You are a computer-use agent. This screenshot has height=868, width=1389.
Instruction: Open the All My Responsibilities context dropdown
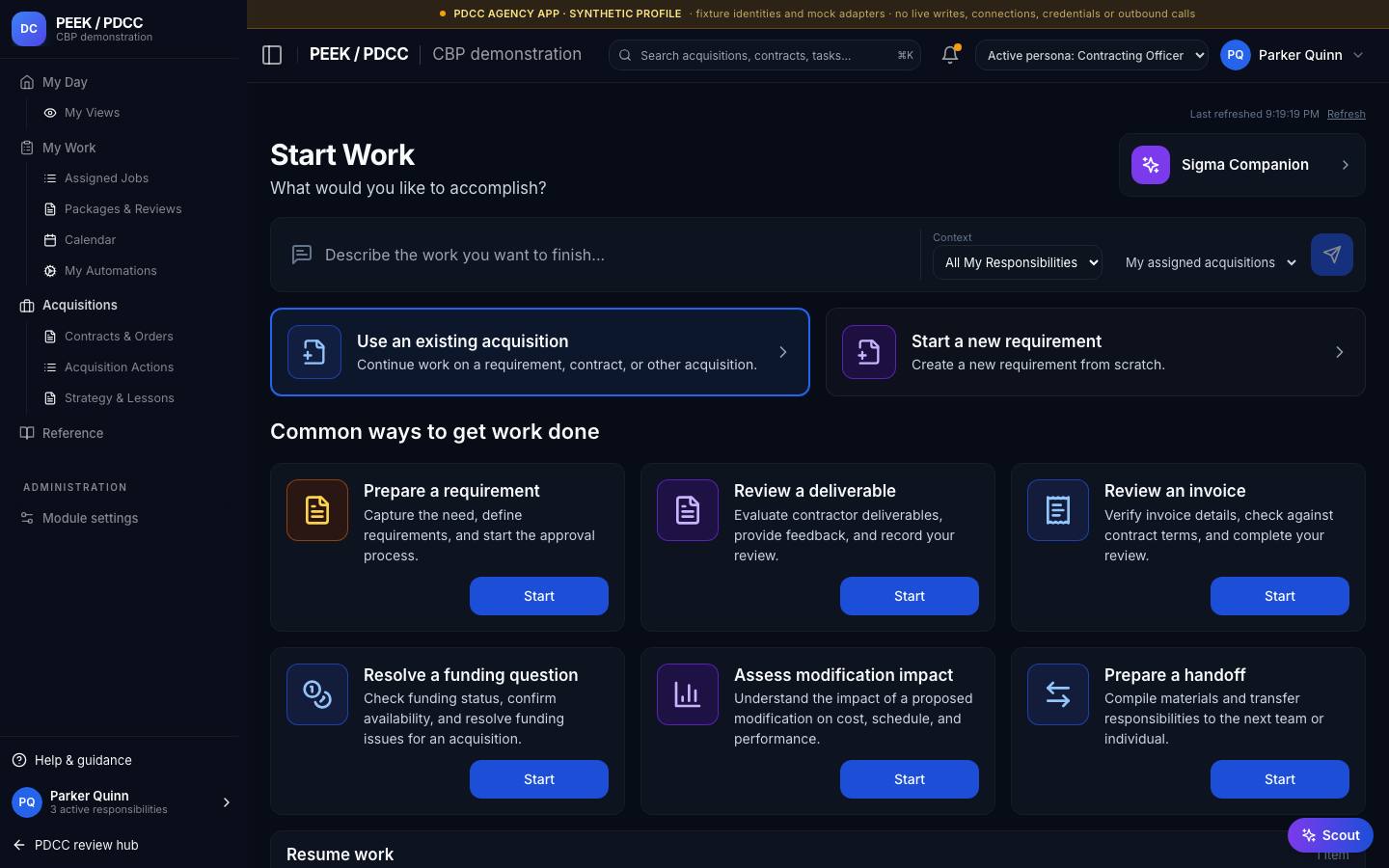click(x=1018, y=262)
